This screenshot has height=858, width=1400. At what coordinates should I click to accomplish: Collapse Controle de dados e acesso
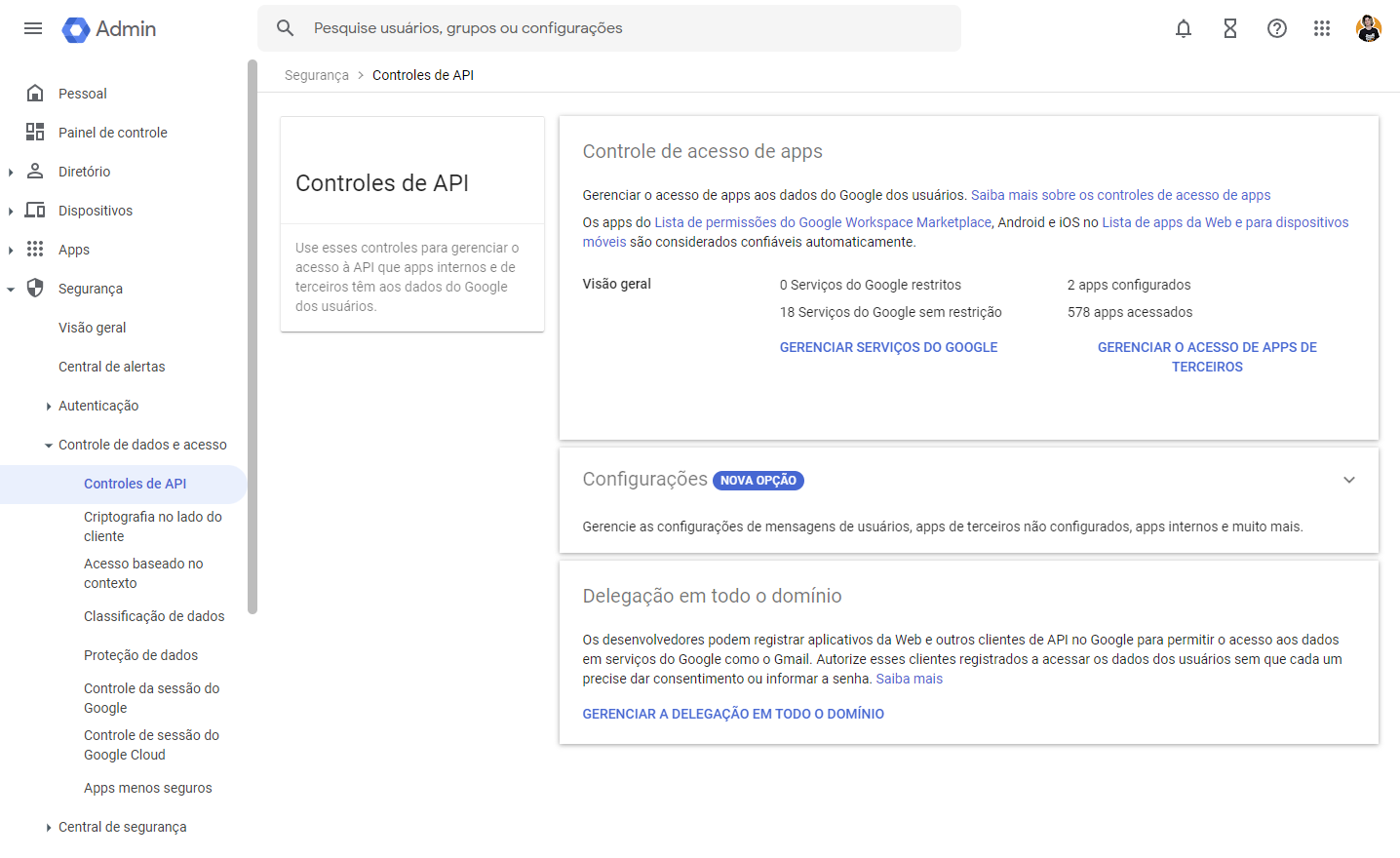coord(49,446)
